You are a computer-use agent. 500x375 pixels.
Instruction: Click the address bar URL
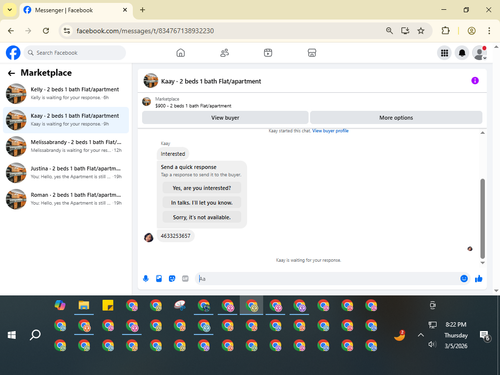point(145,31)
